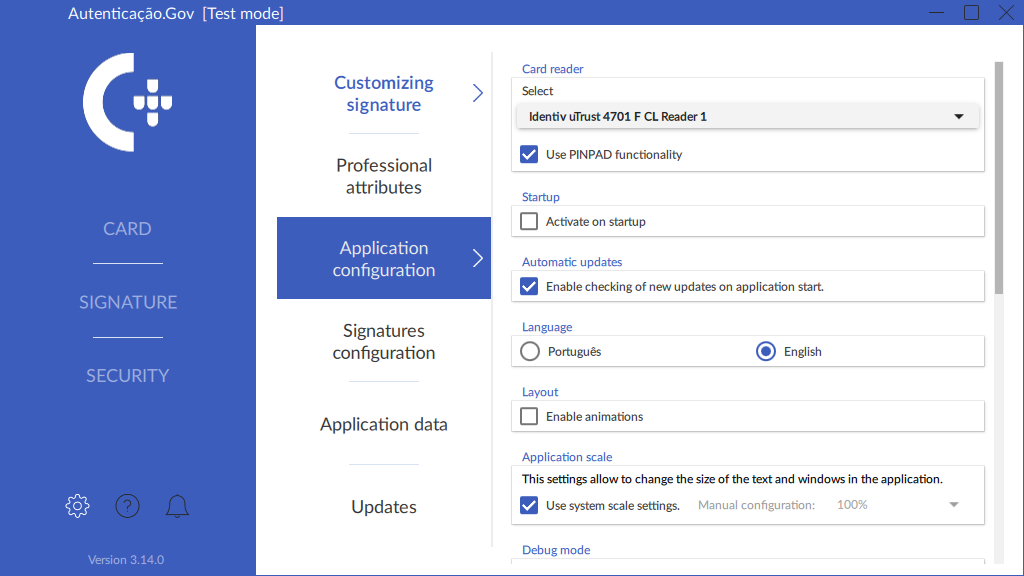
Task: Toggle Use PINPAD functionality checkbox
Action: (x=530, y=155)
